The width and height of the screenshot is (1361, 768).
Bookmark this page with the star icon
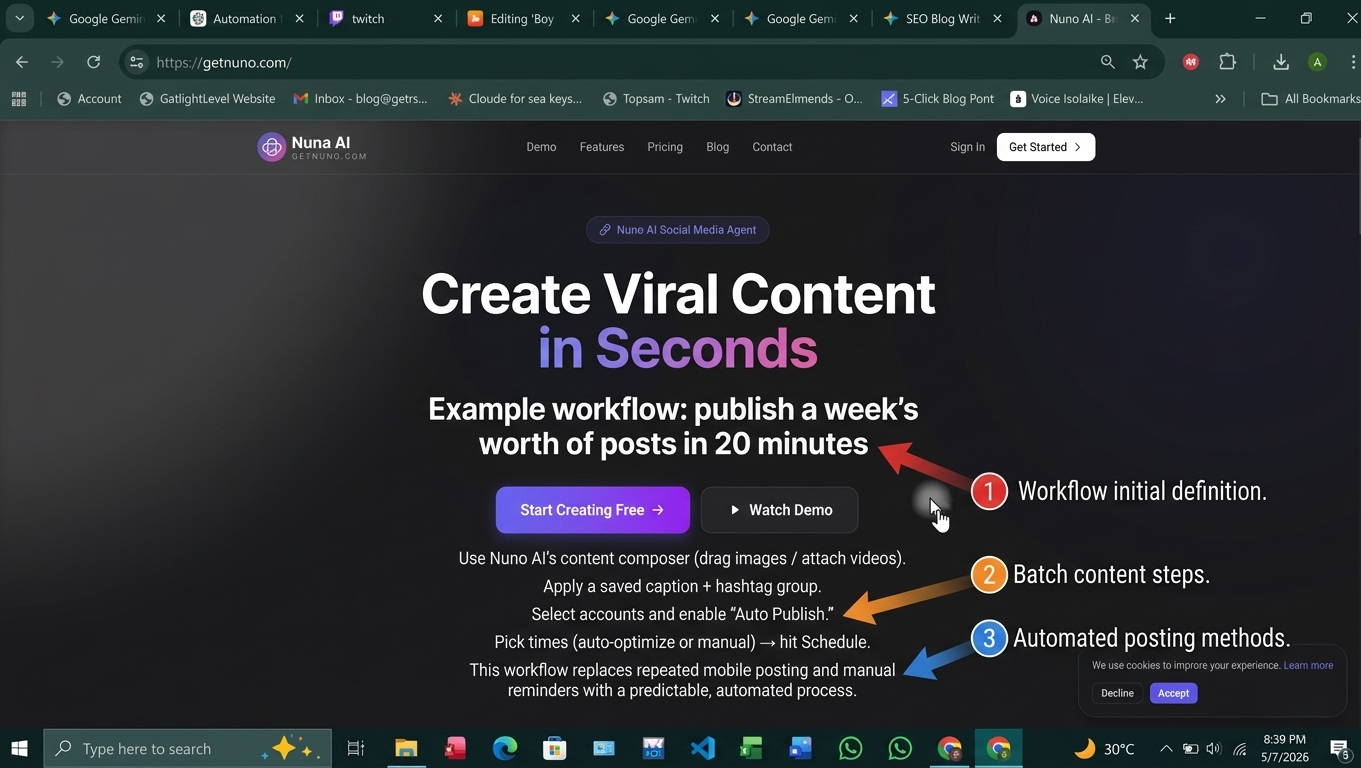pos(1140,62)
